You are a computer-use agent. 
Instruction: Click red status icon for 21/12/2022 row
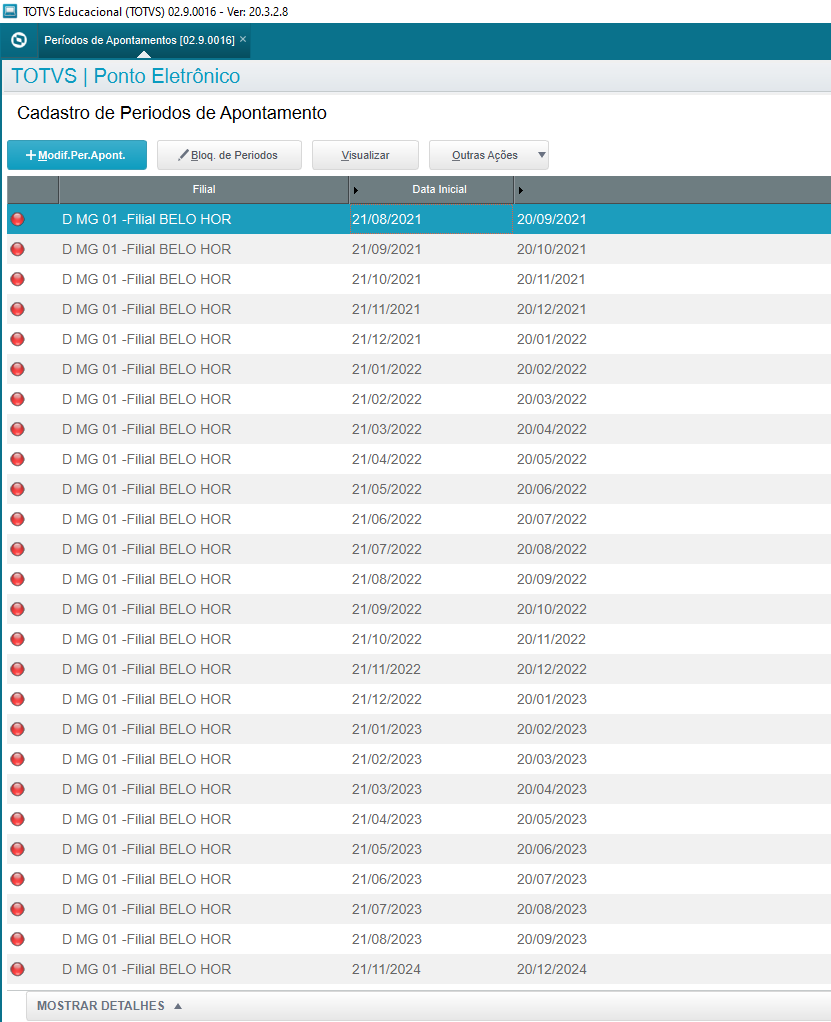tap(17, 699)
